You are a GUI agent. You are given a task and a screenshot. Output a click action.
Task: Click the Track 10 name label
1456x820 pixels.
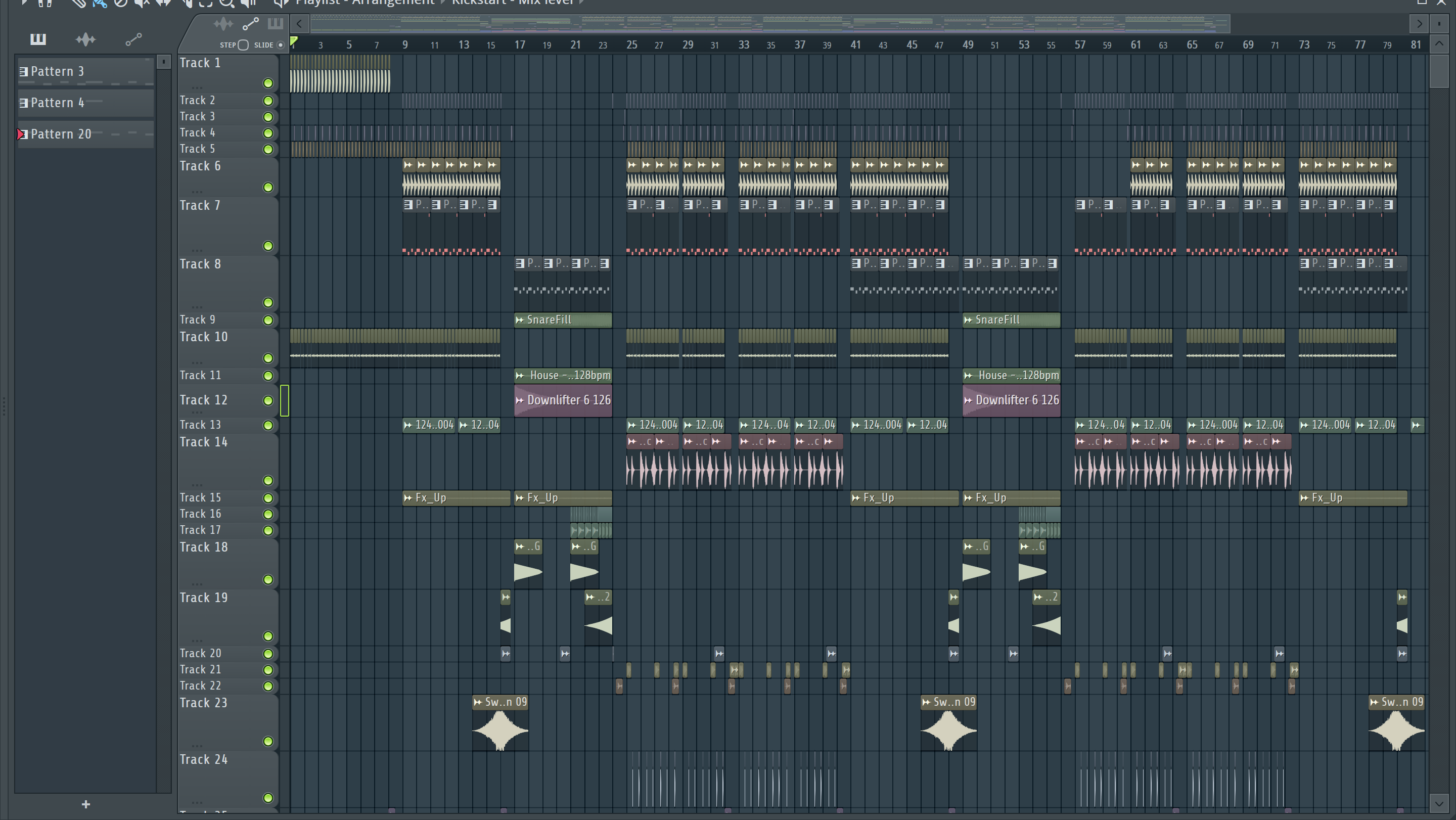coord(203,337)
